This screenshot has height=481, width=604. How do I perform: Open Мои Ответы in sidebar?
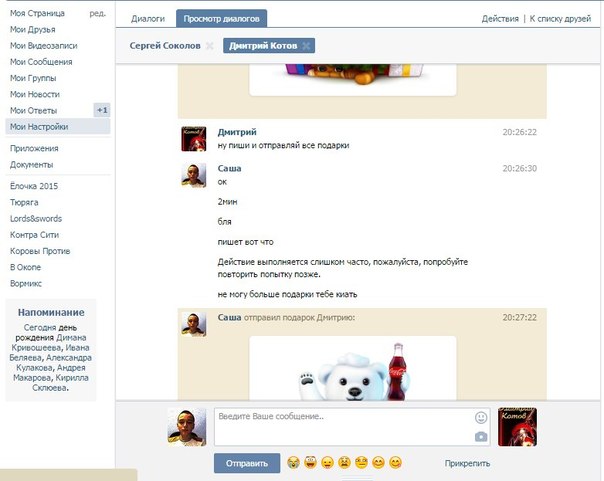point(34,111)
